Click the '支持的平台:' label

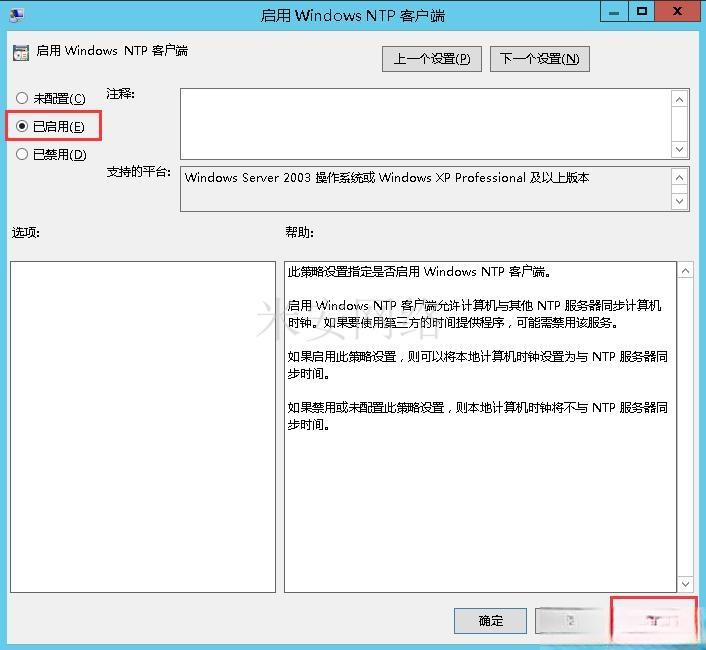pyautogui.click(x=139, y=172)
